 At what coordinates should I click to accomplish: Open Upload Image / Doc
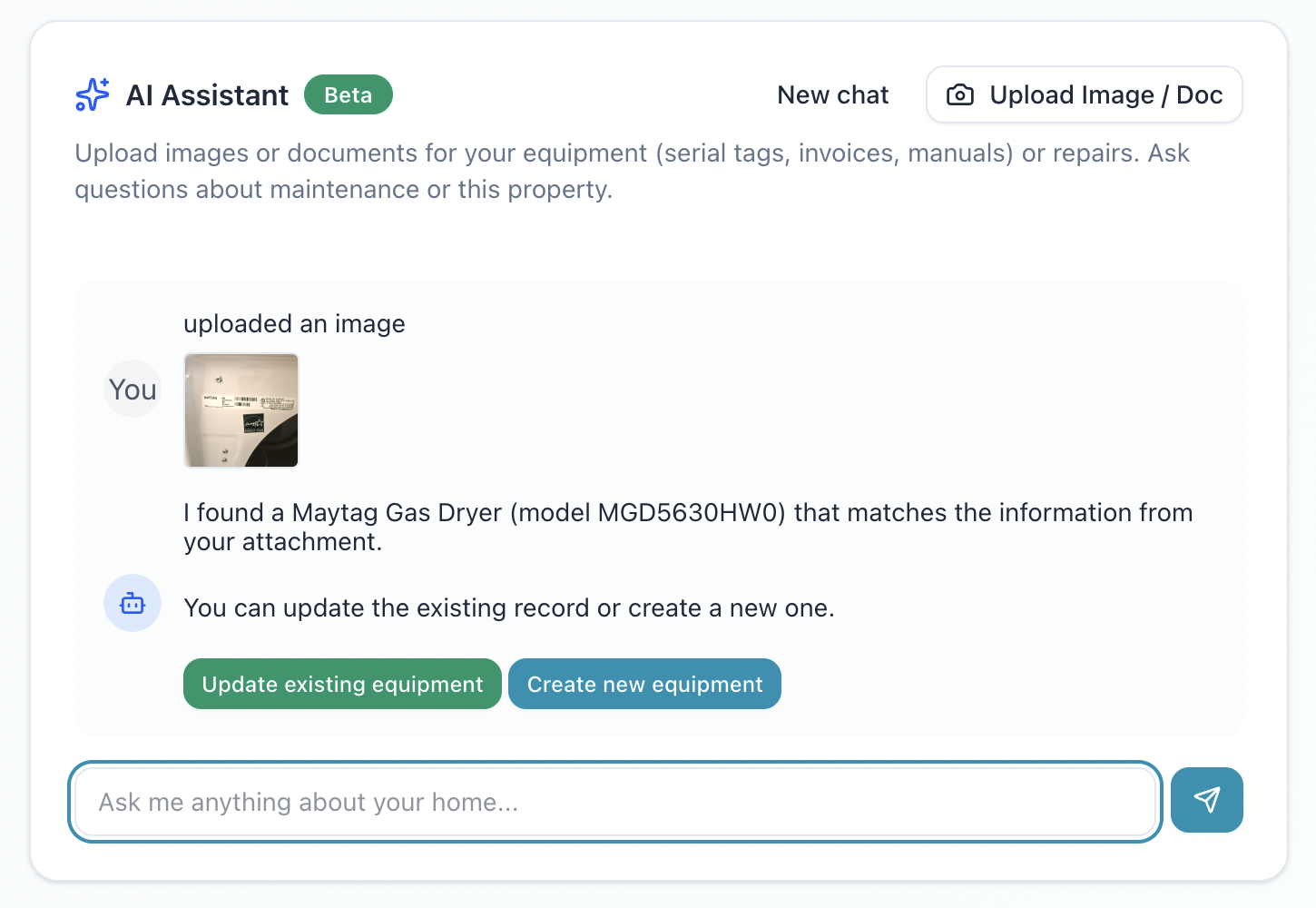point(1084,94)
